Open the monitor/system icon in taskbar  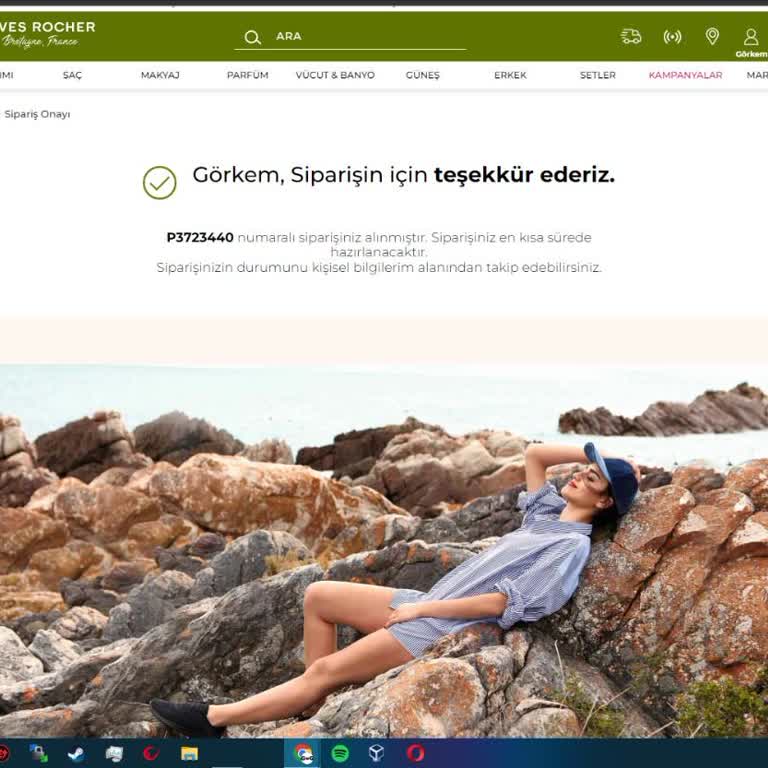click(114, 754)
